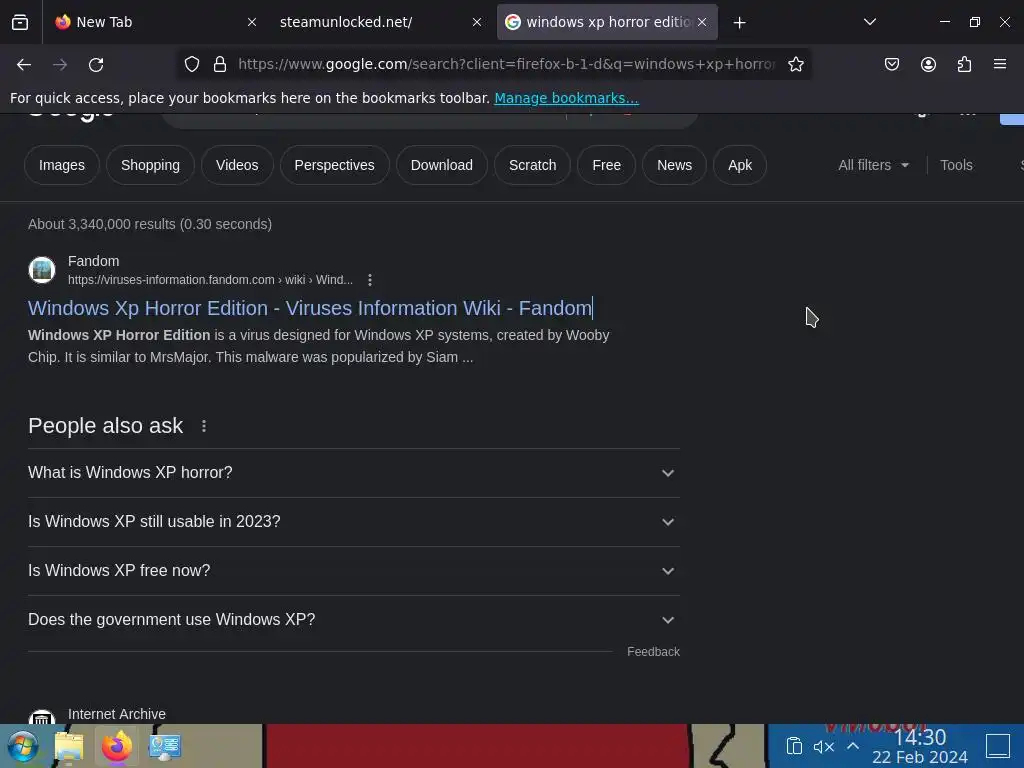The width and height of the screenshot is (1024, 768).
Task: Click the show desktop button
Action: coord(998,746)
